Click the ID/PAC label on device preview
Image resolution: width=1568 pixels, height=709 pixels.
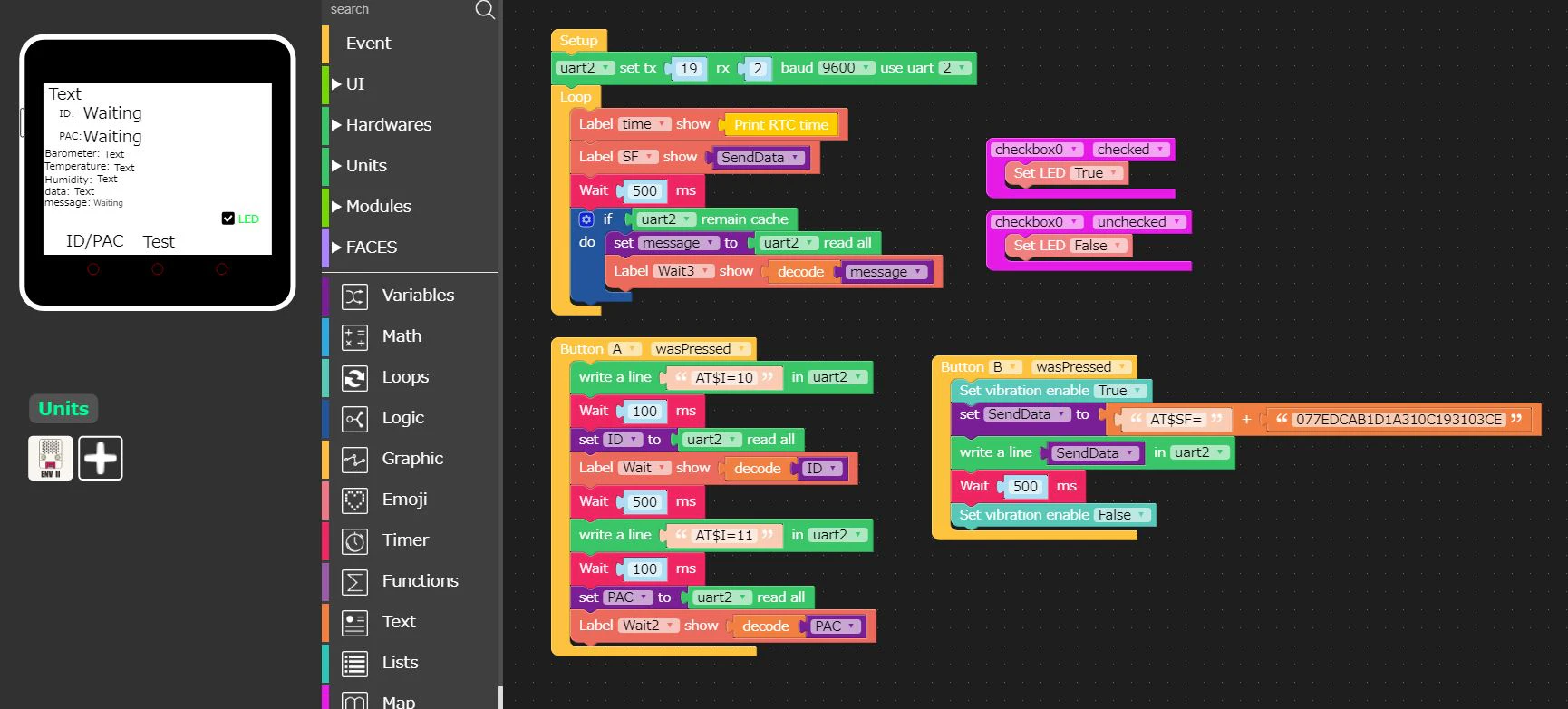(94, 241)
